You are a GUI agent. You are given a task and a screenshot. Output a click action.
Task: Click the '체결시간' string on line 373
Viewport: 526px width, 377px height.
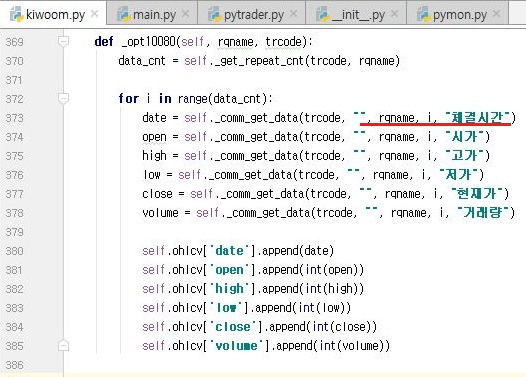click(x=477, y=118)
